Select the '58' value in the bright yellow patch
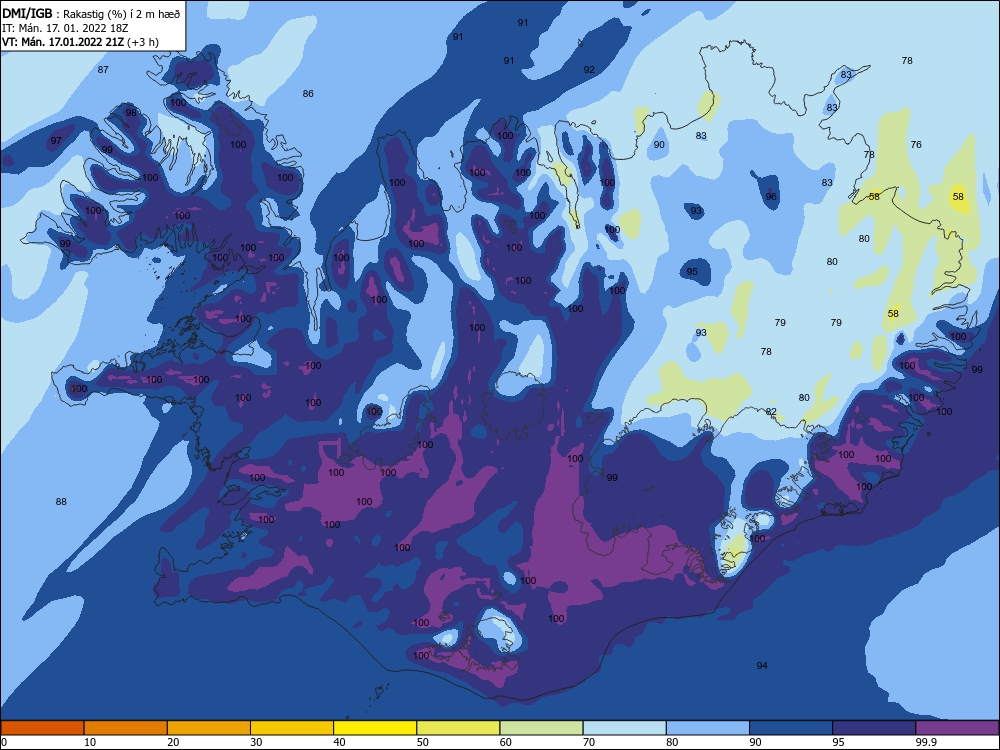 coord(959,196)
